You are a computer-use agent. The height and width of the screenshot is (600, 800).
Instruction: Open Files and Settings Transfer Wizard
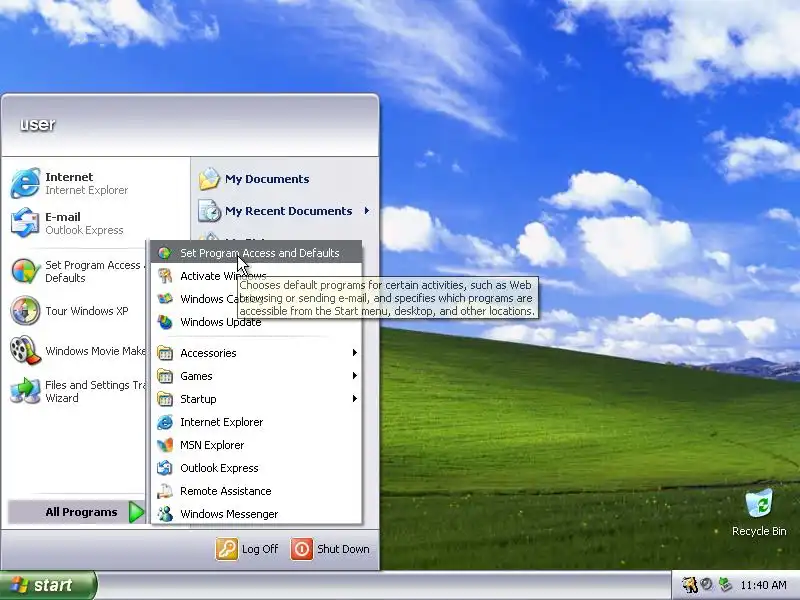77,391
